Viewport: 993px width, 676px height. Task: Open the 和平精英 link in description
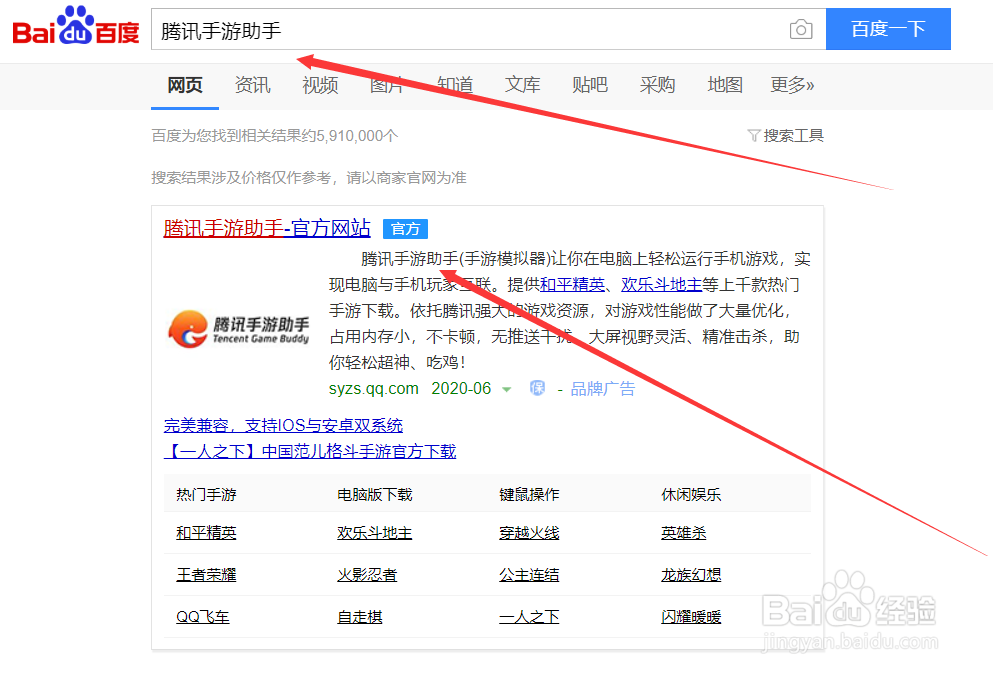tap(572, 285)
